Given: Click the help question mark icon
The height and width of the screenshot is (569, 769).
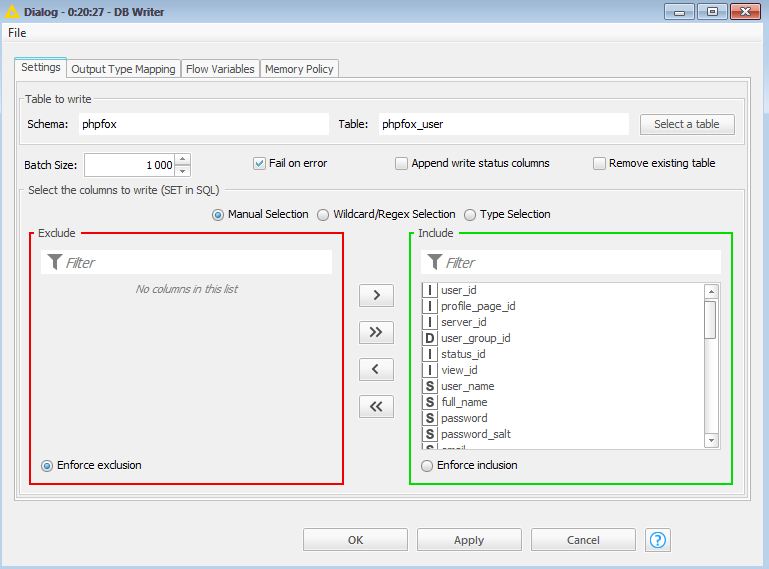Looking at the screenshot, I should (x=657, y=540).
